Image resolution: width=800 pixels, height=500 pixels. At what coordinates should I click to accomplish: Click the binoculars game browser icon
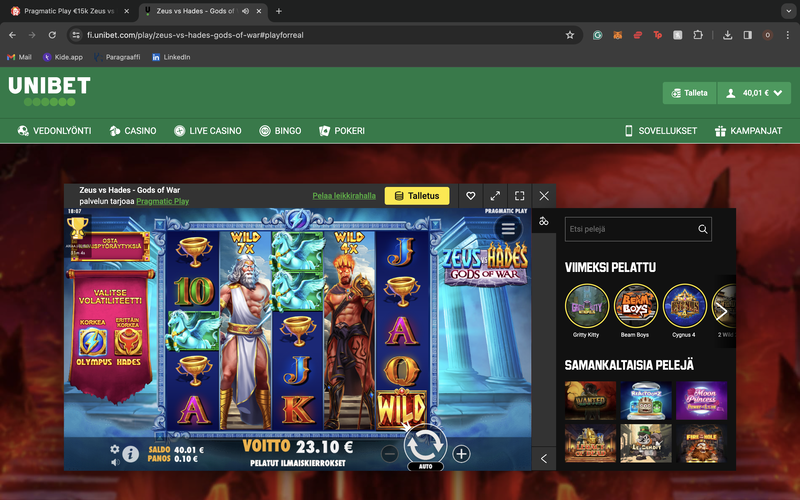tap(544, 221)
